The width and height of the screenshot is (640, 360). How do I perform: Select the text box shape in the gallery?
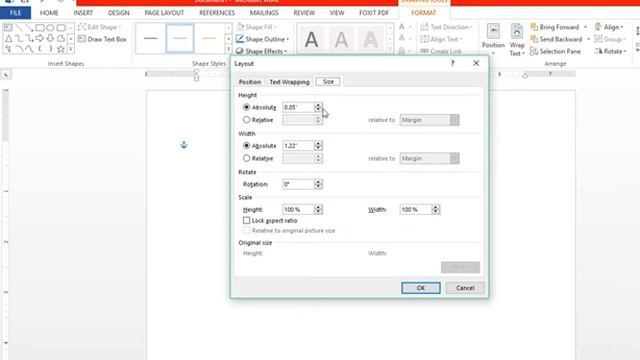click(x=8, y=28)
